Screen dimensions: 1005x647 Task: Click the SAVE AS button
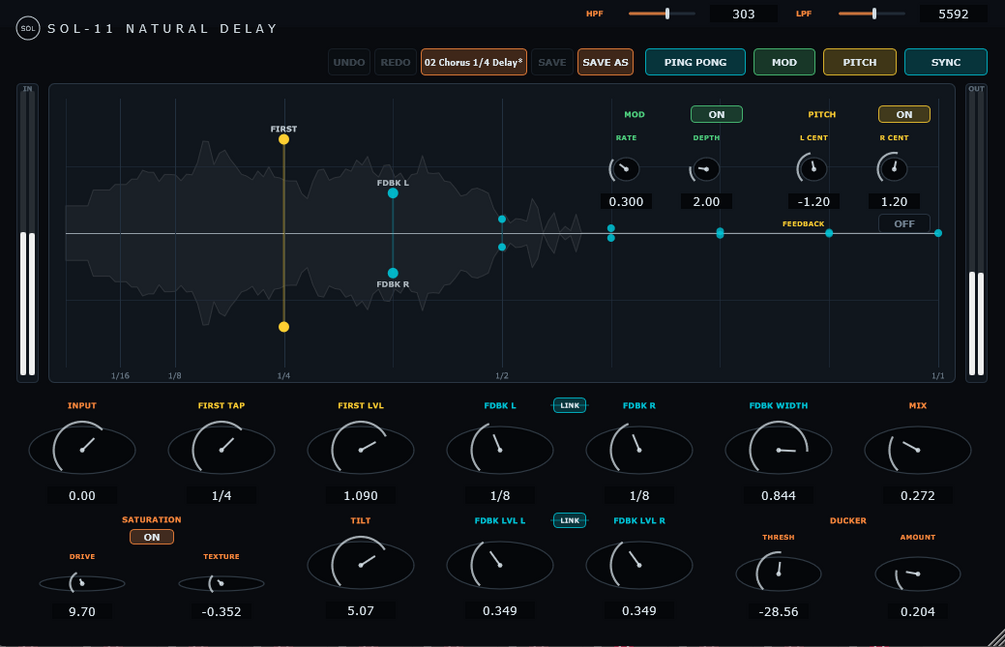coord(605,62)
